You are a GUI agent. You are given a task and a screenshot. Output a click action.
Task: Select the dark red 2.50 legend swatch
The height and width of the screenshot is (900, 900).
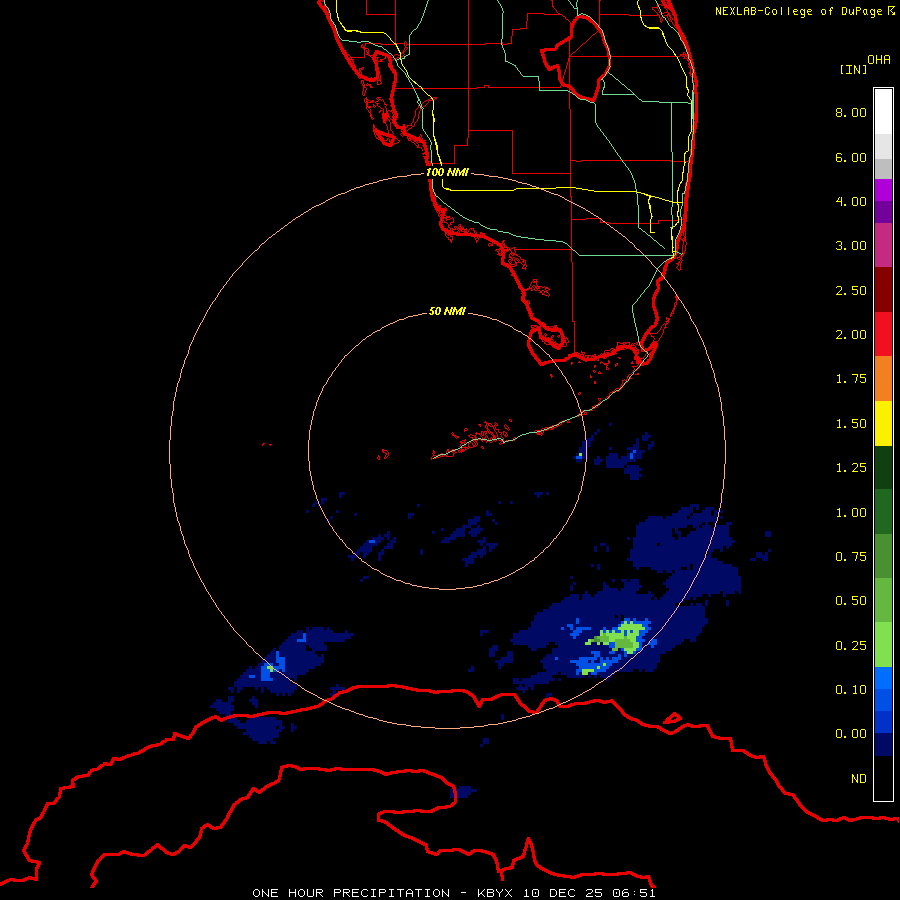(883, 290)
